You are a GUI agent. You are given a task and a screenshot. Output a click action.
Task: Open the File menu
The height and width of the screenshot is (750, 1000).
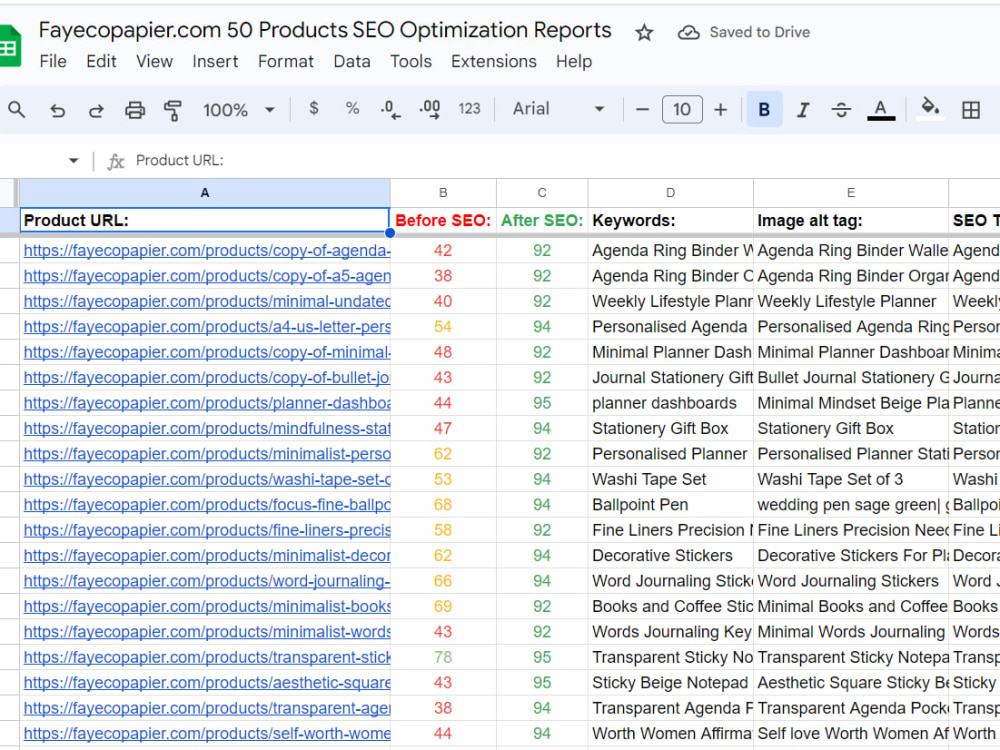(x=53, y=61)
